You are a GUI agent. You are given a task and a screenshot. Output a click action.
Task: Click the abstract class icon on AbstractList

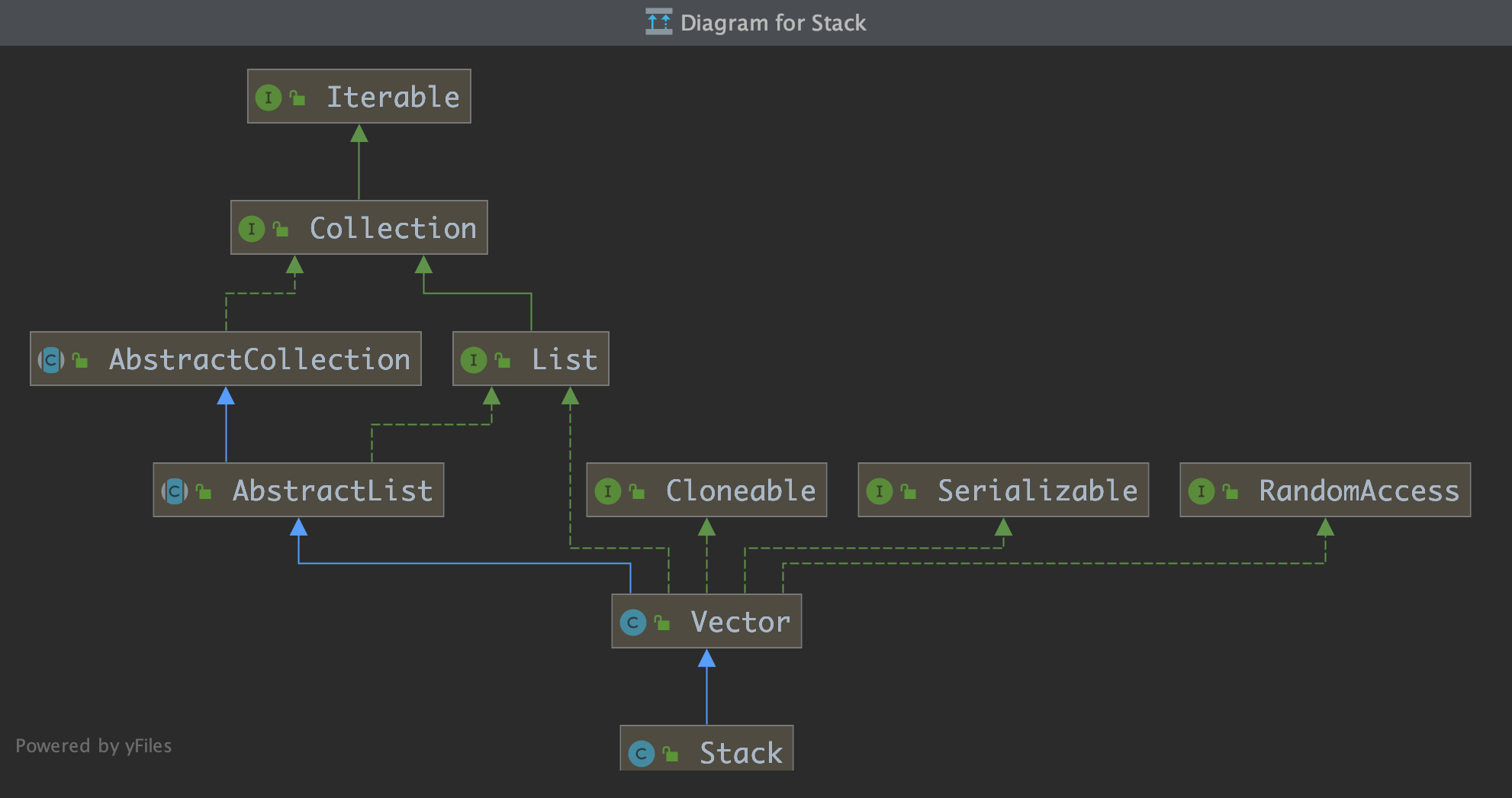[174, 491]
